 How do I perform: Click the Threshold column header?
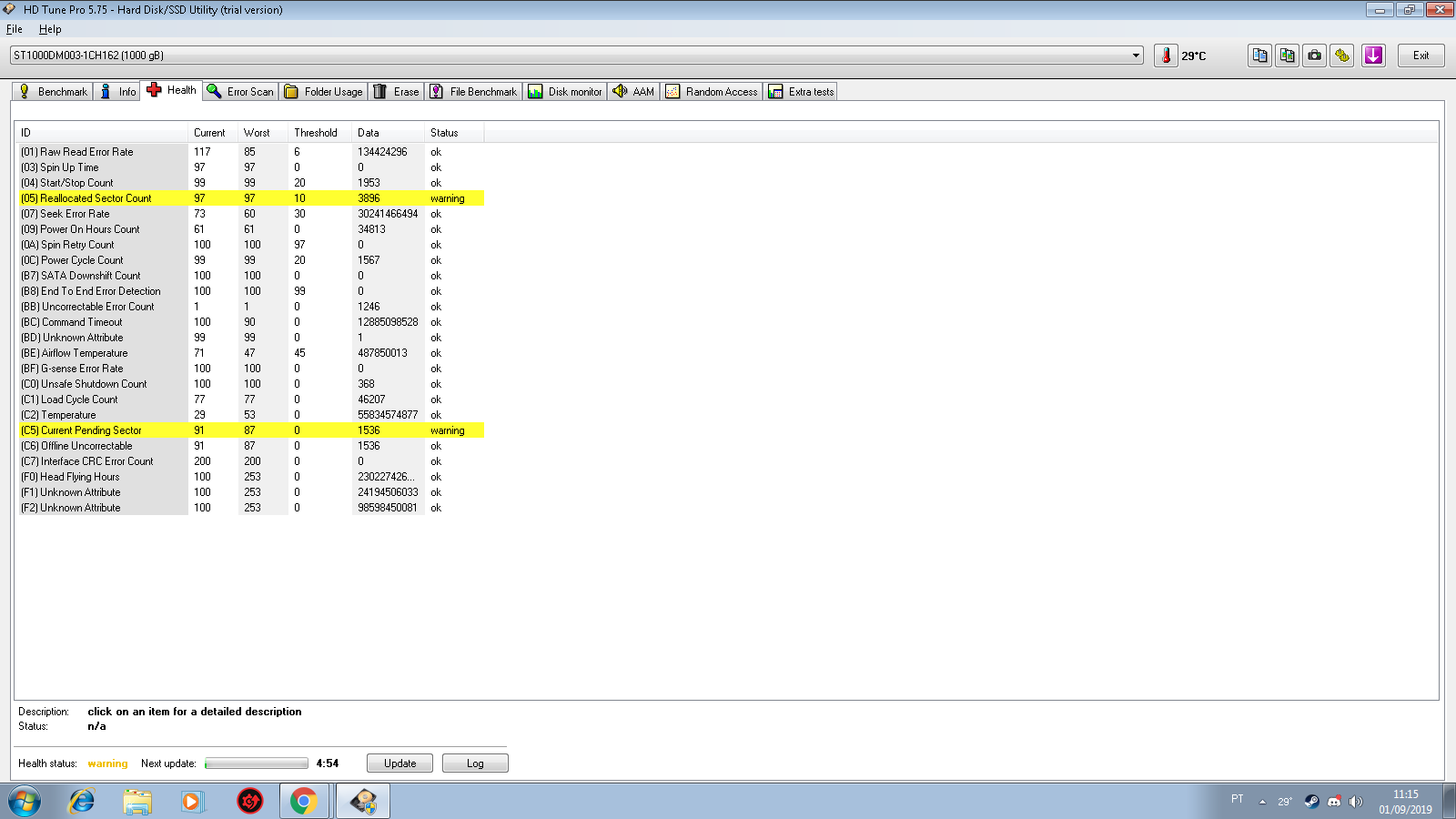[x=319, y=133]
